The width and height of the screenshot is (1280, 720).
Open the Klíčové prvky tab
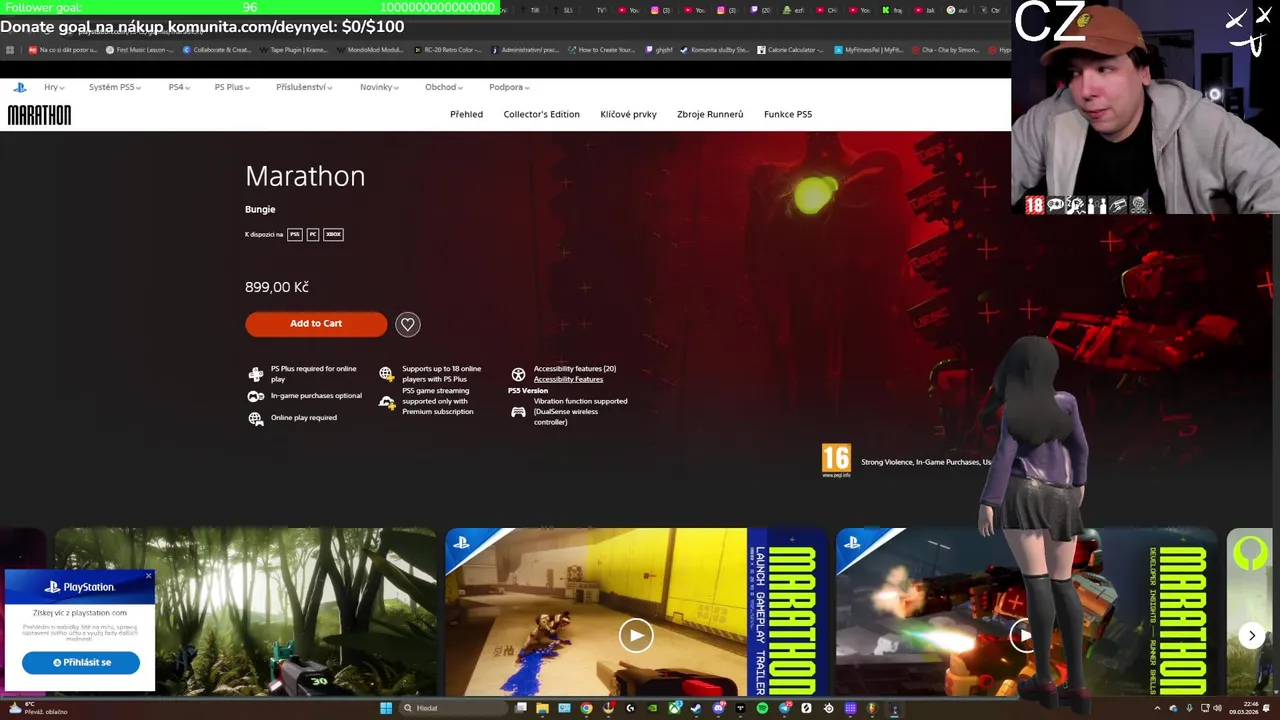628,114
